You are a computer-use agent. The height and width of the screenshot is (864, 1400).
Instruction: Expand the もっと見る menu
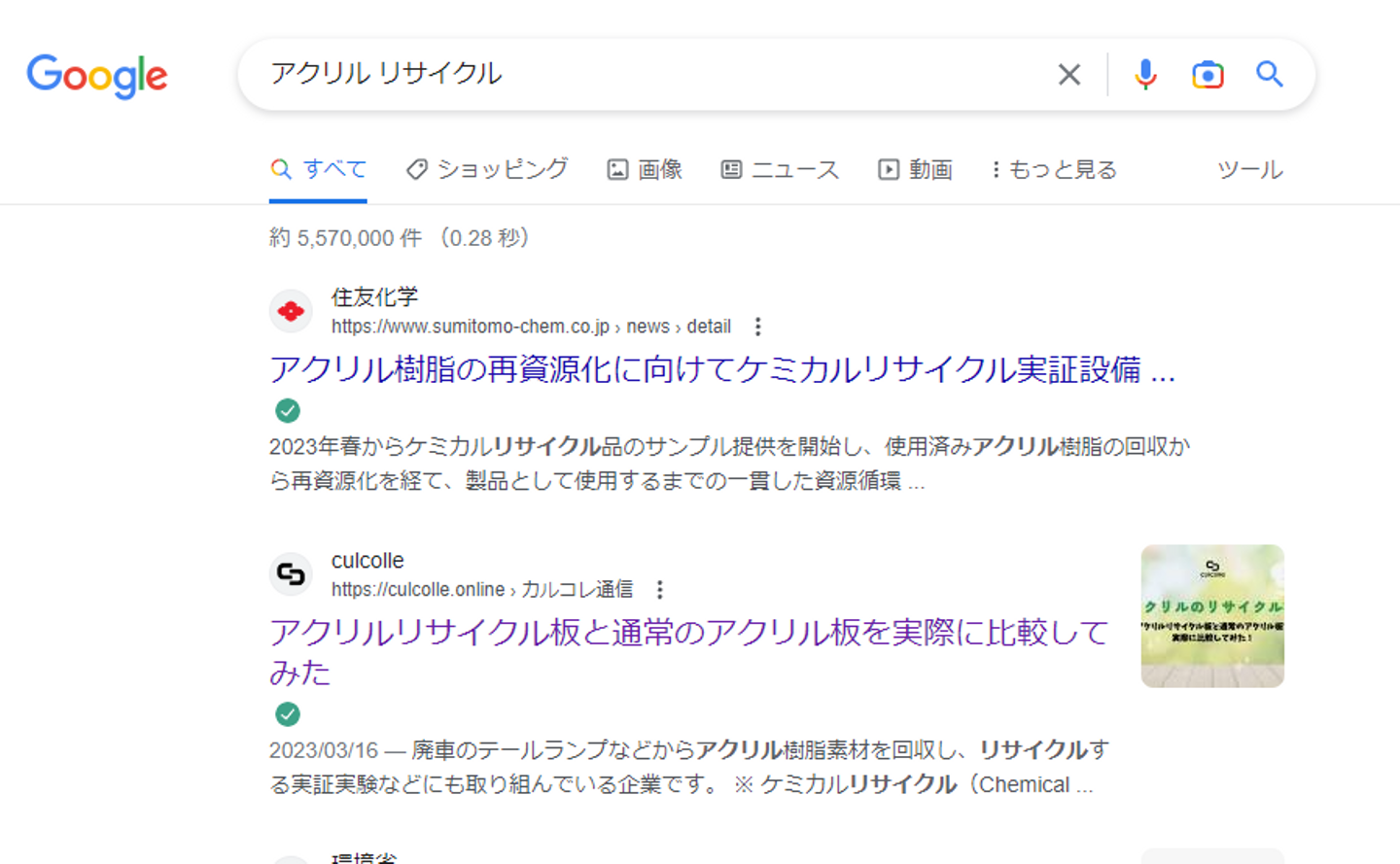tap(1054, 170)
